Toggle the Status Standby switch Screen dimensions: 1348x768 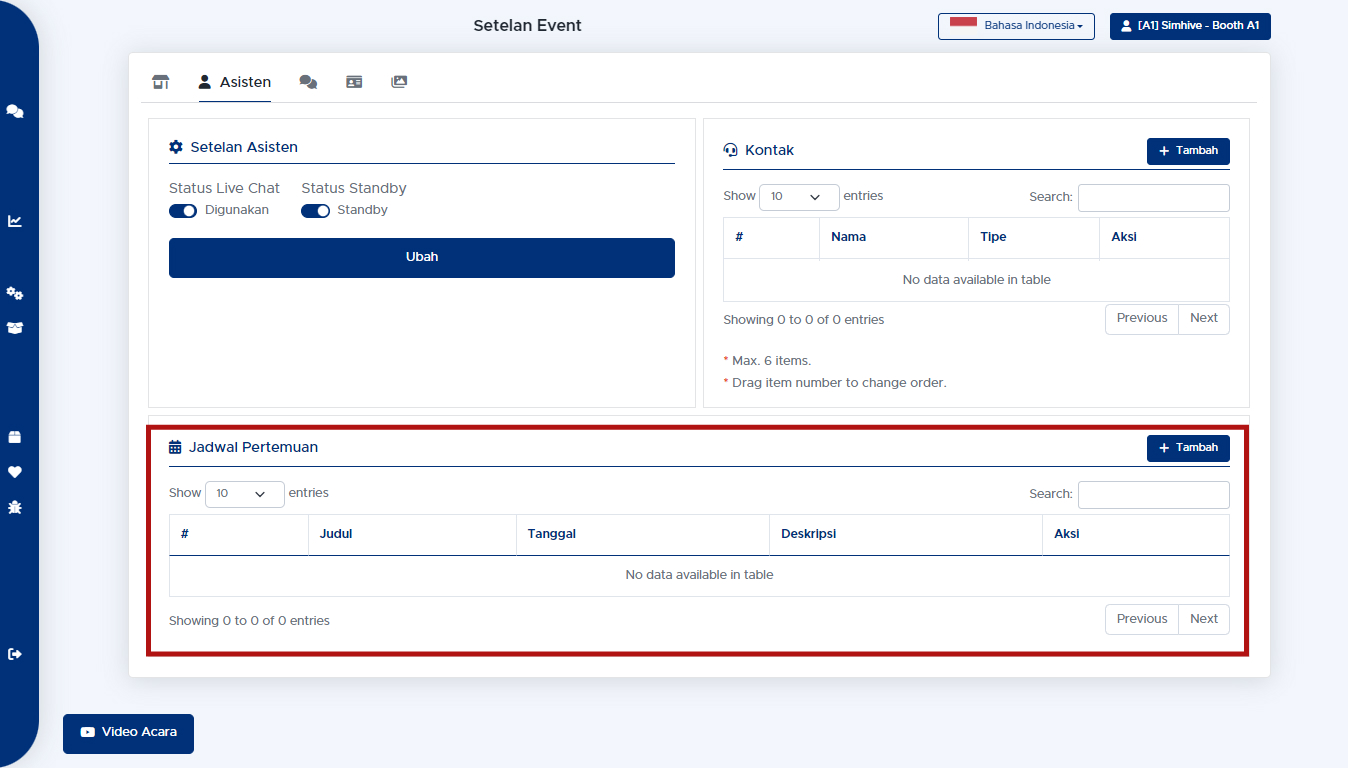315,211
